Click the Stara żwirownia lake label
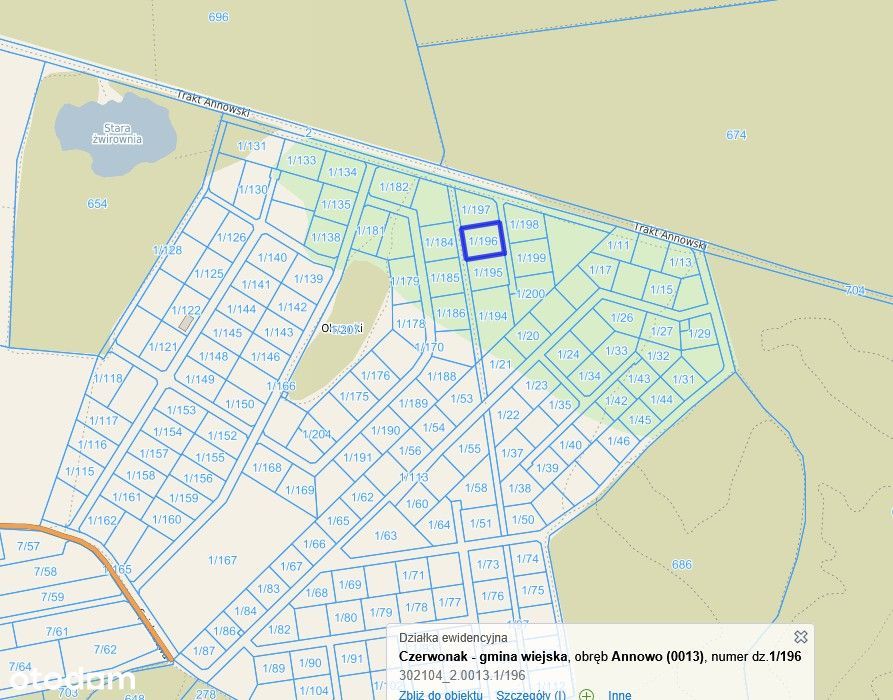 click(x=117, y=134)
